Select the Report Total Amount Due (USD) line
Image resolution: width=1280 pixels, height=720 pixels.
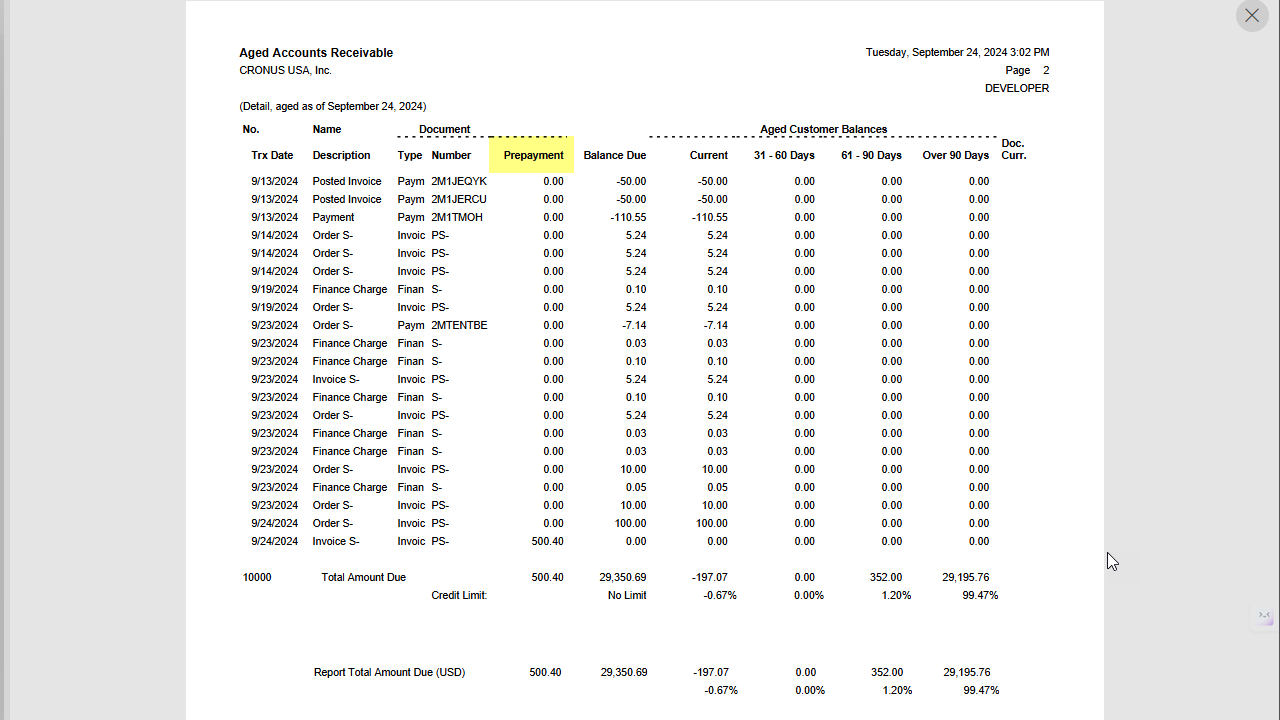coord(389,672)
